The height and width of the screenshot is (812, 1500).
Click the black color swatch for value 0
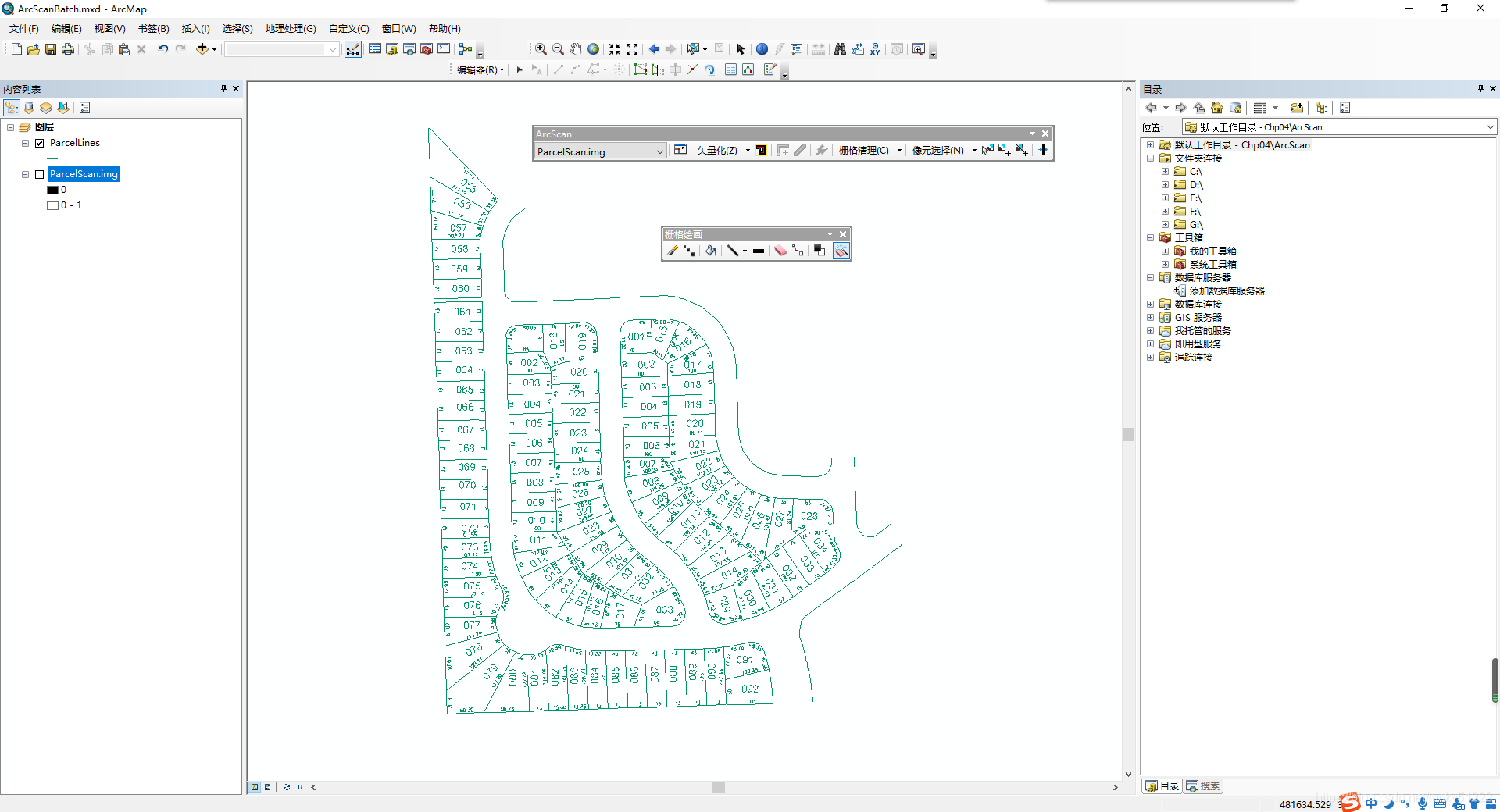52,190
